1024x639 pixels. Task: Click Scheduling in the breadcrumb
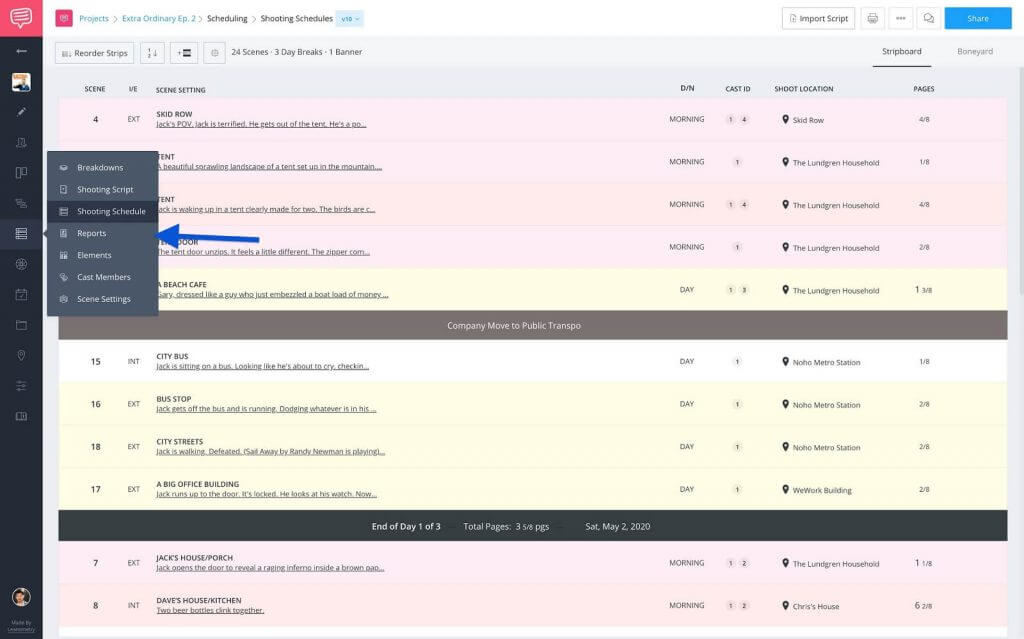pos(227,18)
